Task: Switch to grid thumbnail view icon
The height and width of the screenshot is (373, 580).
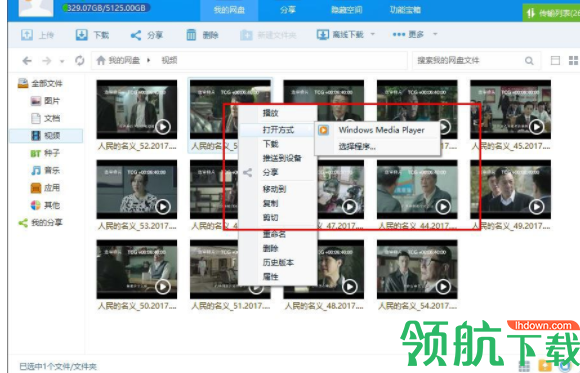Action: [574, 60]
